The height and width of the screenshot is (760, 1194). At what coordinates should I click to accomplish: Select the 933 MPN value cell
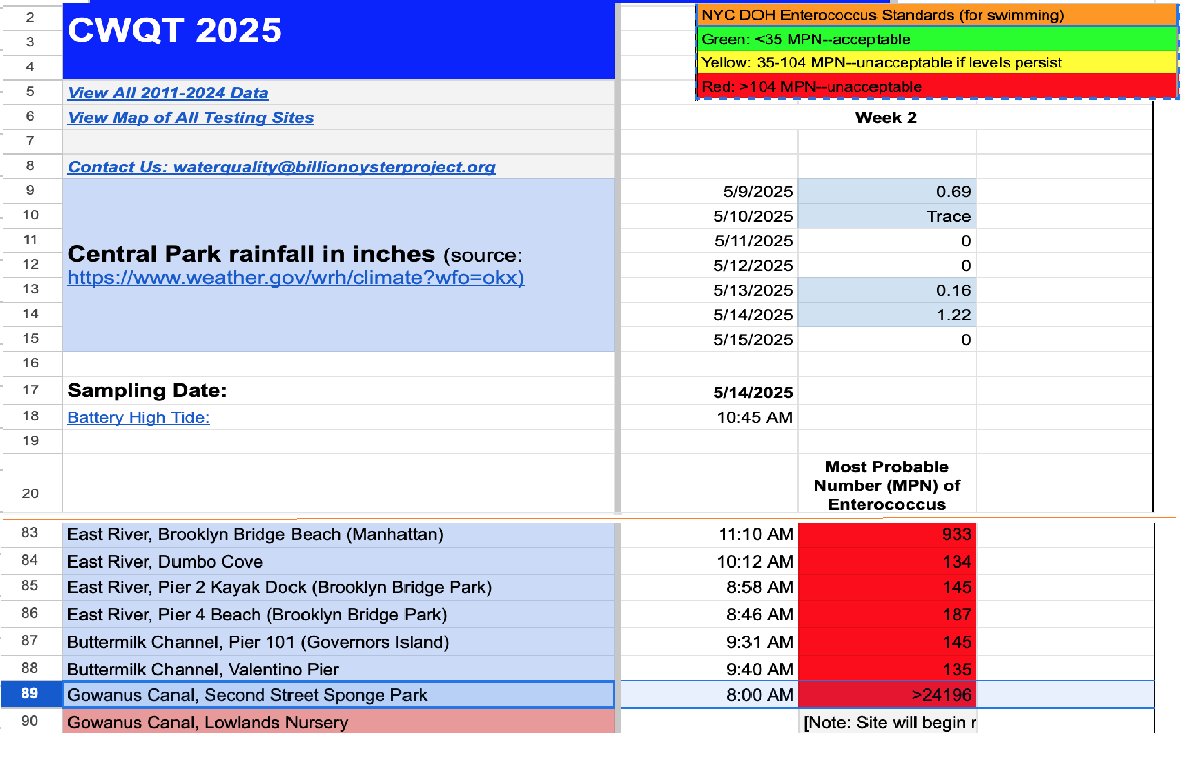click(887, 535)
